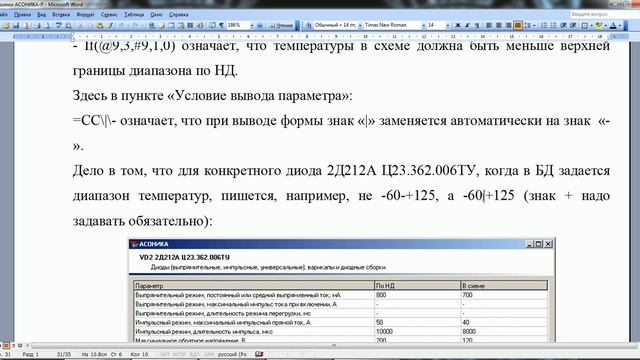Click the Save diskette icon
This screenshot has width=640, height=360.
coord(16,25)
